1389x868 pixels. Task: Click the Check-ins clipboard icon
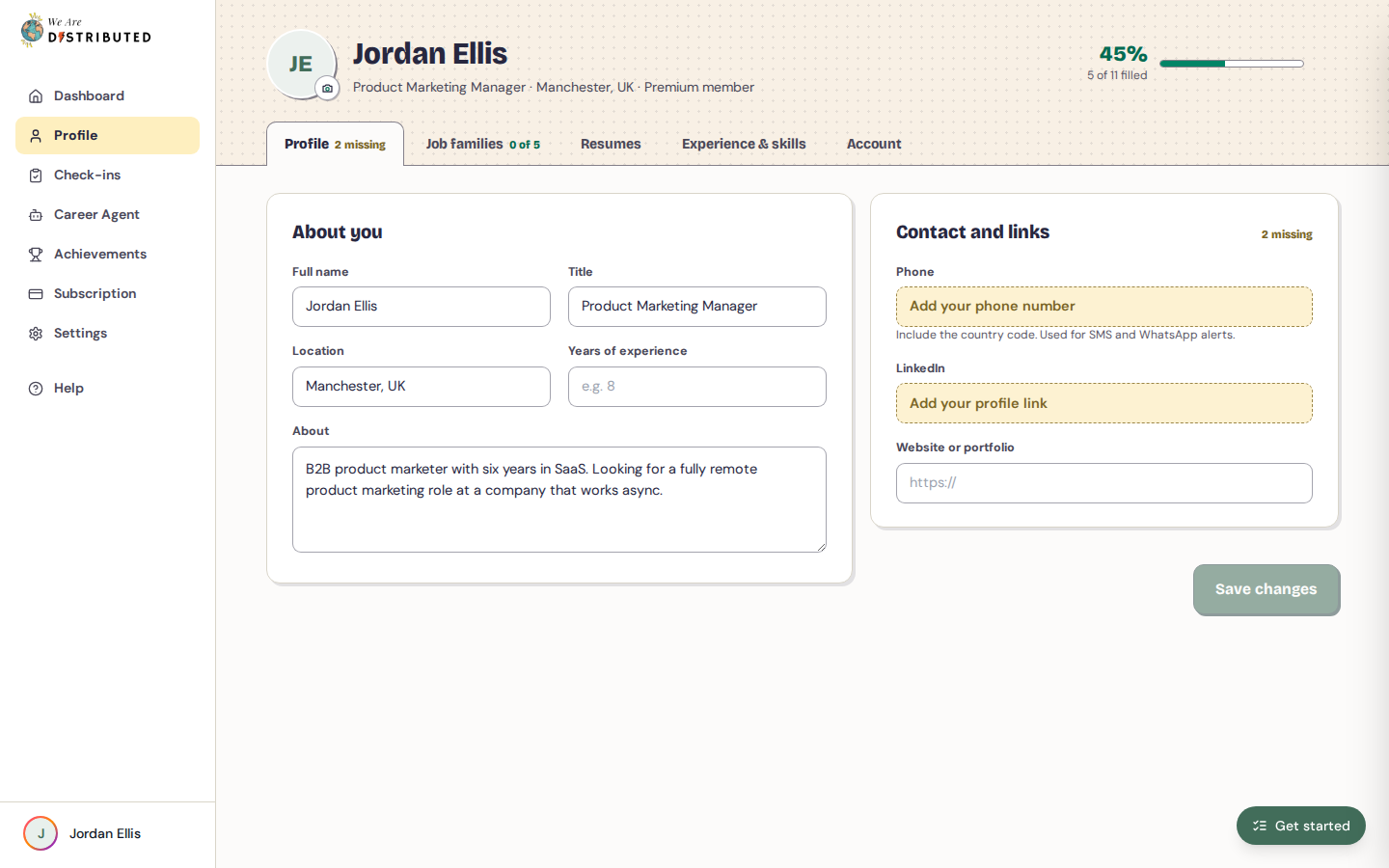tap(36, 176)
